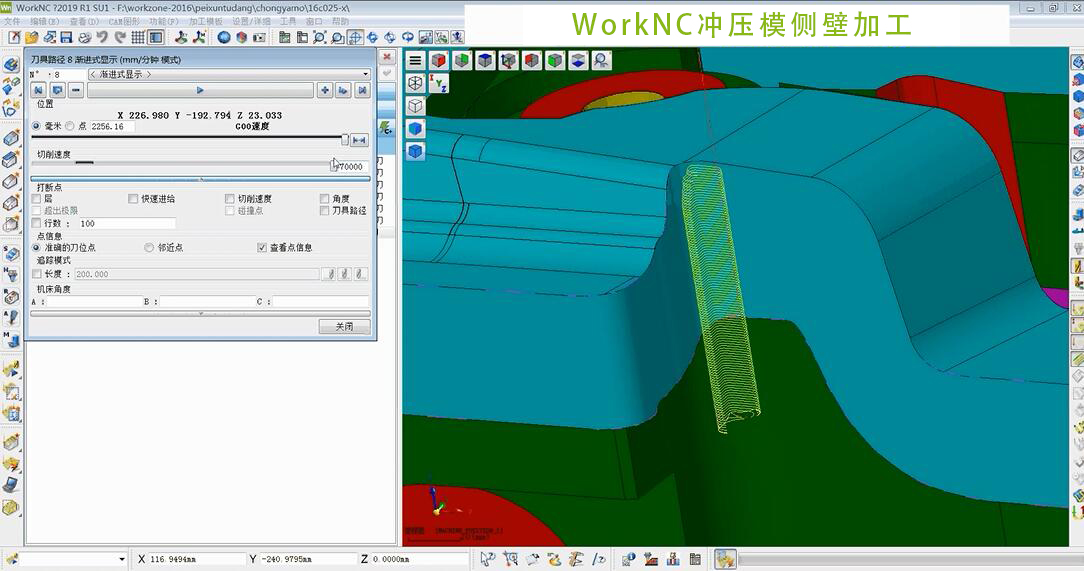Switch to plain wireframe cube display
Viewport: 1084px width, 571px height.
click(415, 106)
